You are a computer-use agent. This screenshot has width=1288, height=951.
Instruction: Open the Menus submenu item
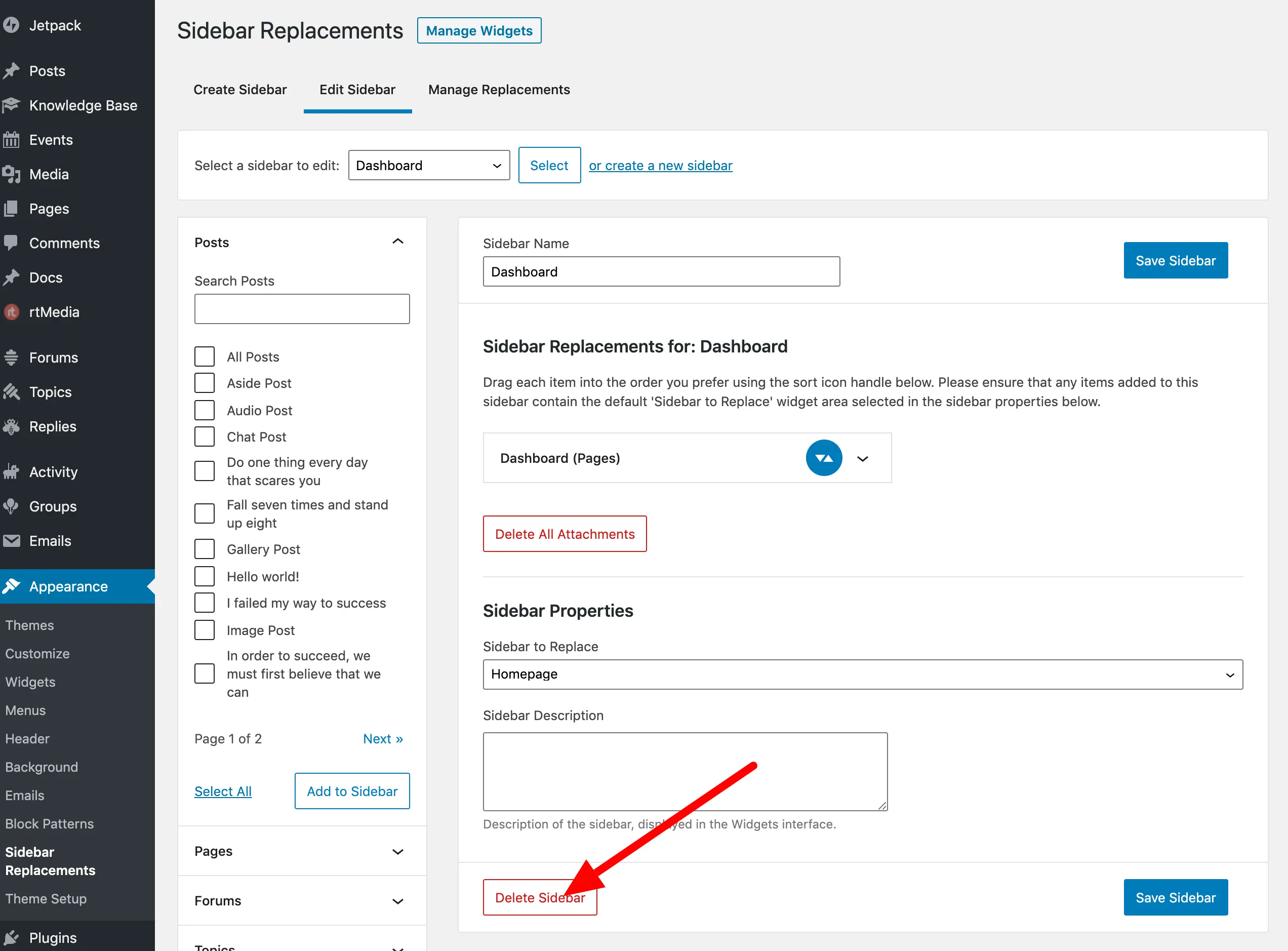pyautogui.click(x=25, y=710)
